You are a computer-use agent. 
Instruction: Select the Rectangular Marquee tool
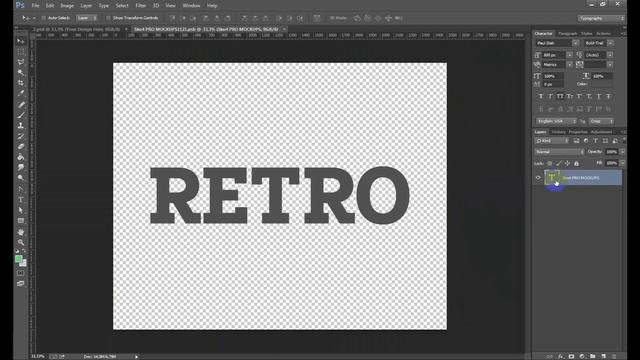(x=21, y=52)
